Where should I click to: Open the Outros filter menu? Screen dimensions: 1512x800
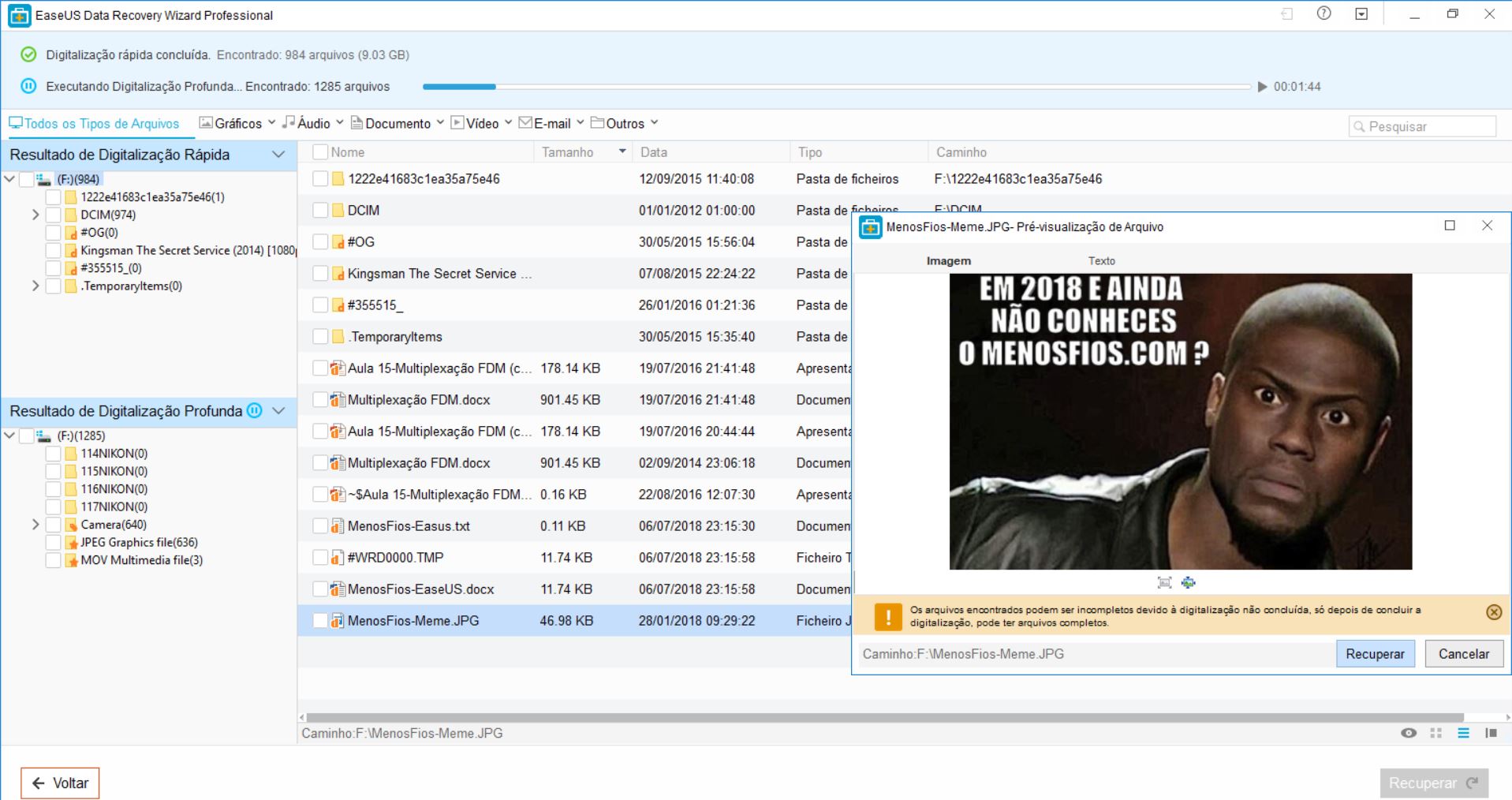pos(625,123)
